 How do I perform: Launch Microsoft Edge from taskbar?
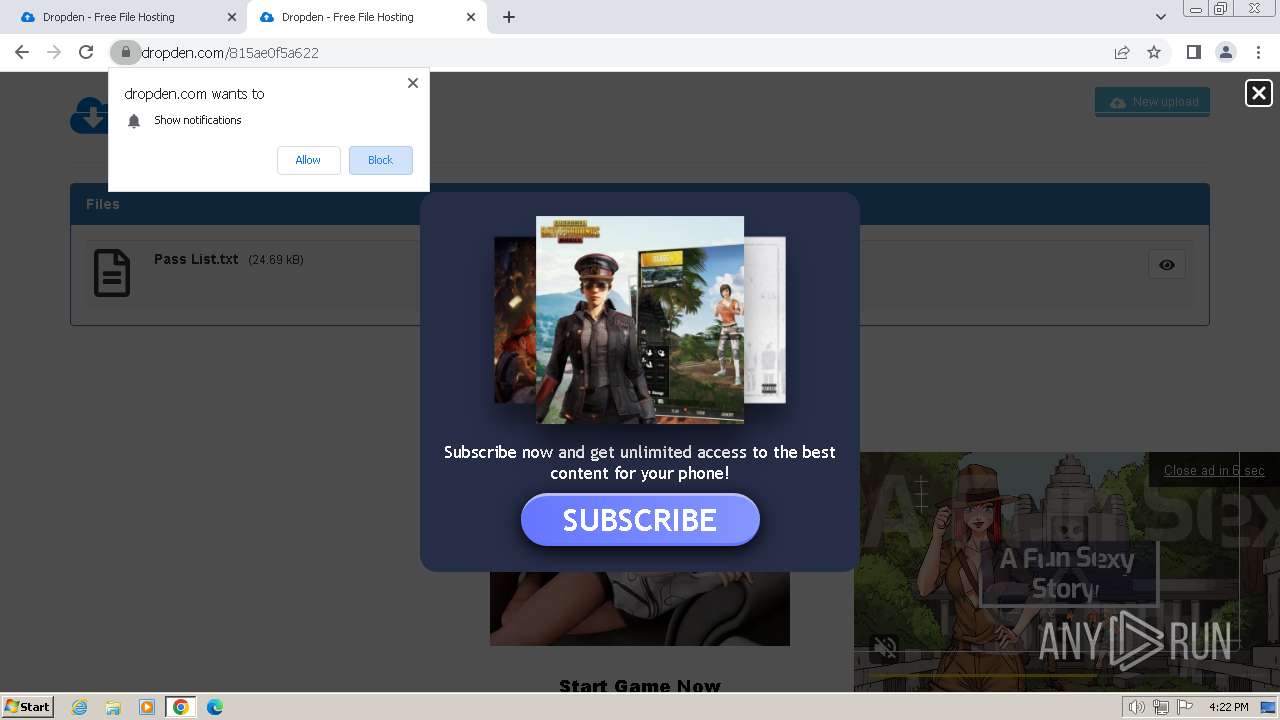point(215,707)
